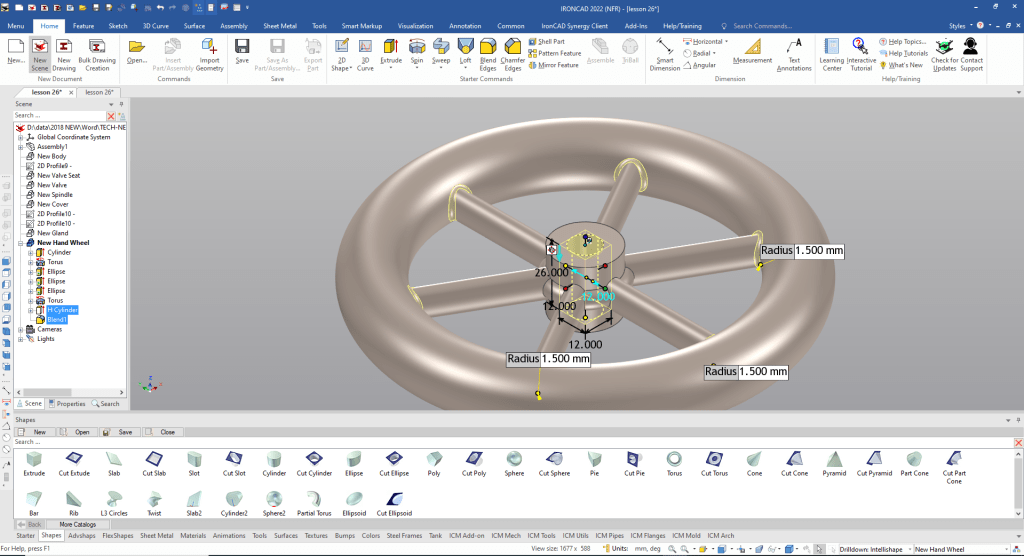1024x556 pixels.
Task: Expand the Assembly1 tree node
Action: [x=20, y=147]
